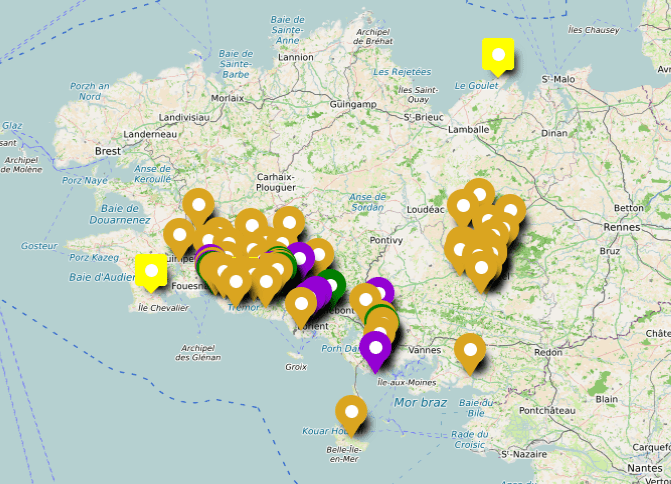Image resolution: width=671 pixels, height=484 pixels.
Task: Open the gold marker on Belle-Île-en-Mer
Action: (x=351, y=412)
